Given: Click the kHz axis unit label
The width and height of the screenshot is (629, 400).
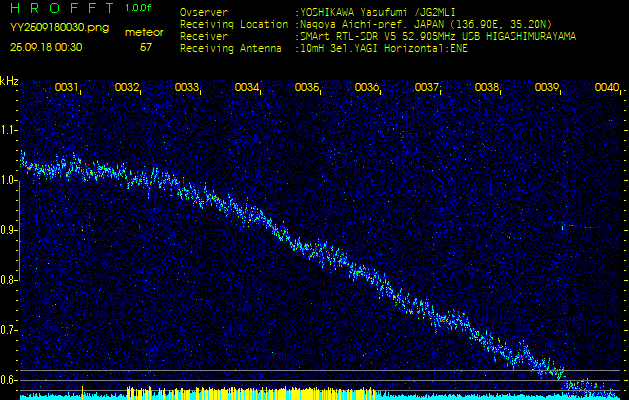Looking at the screenshot, I should point(9,80).
